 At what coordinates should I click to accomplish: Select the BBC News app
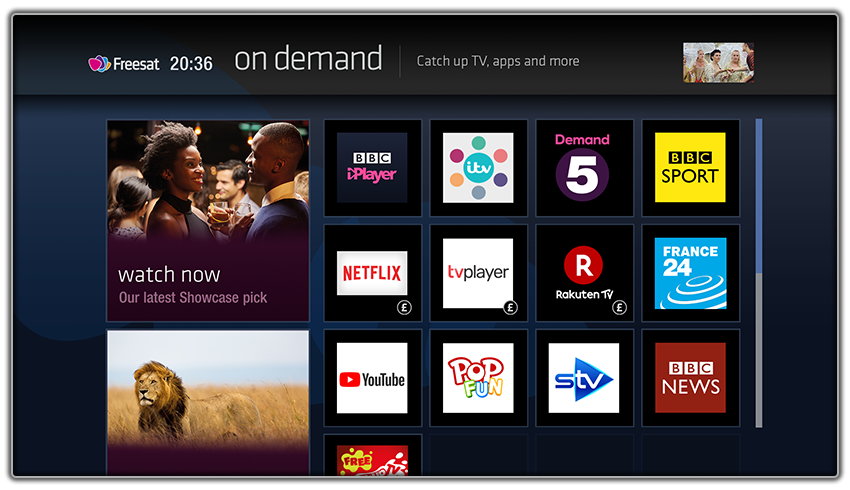coord(691,378)
